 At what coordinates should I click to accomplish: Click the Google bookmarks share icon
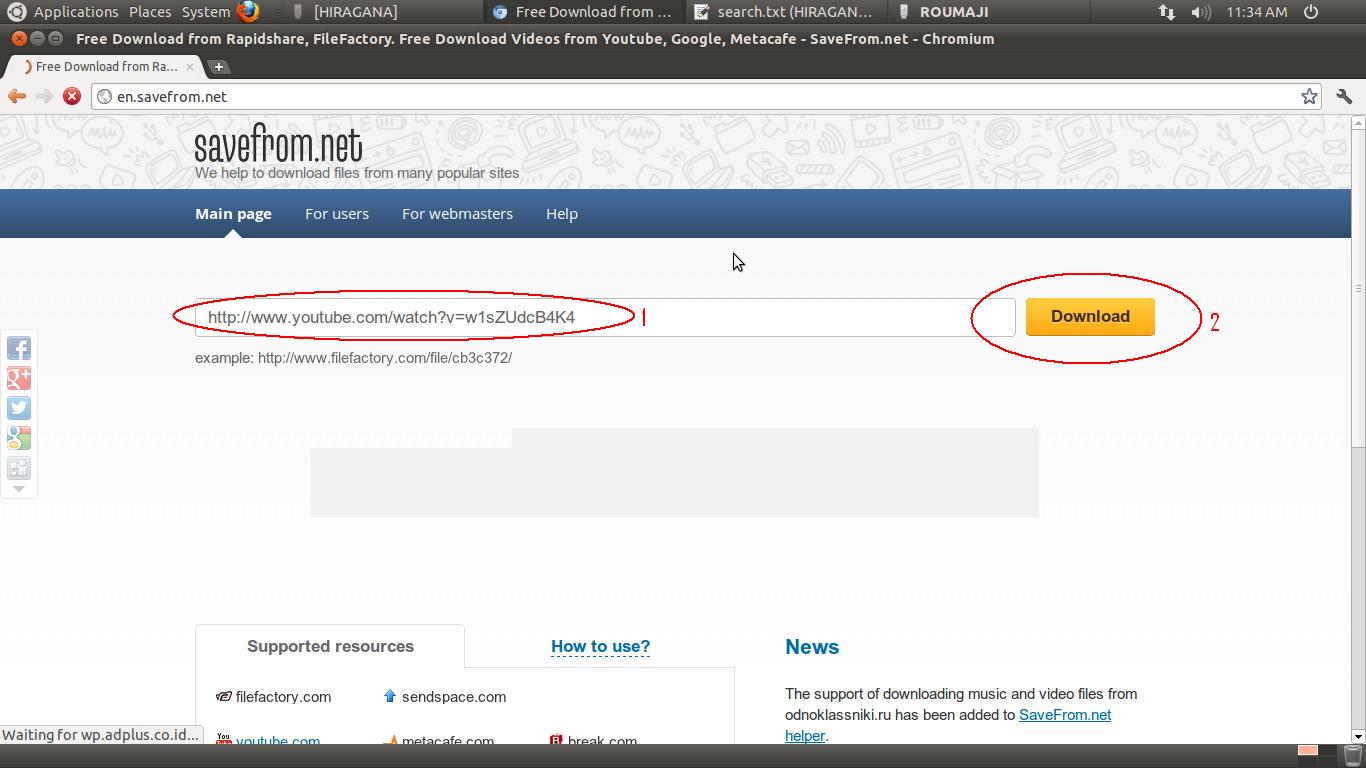(18, 438)
